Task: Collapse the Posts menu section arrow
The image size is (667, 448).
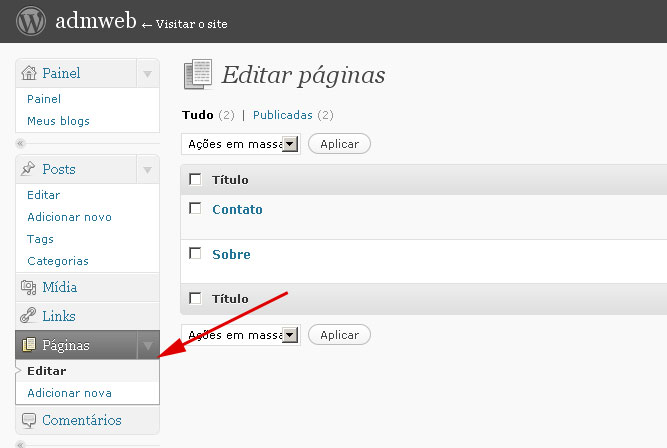Action: tap(147, 170)
